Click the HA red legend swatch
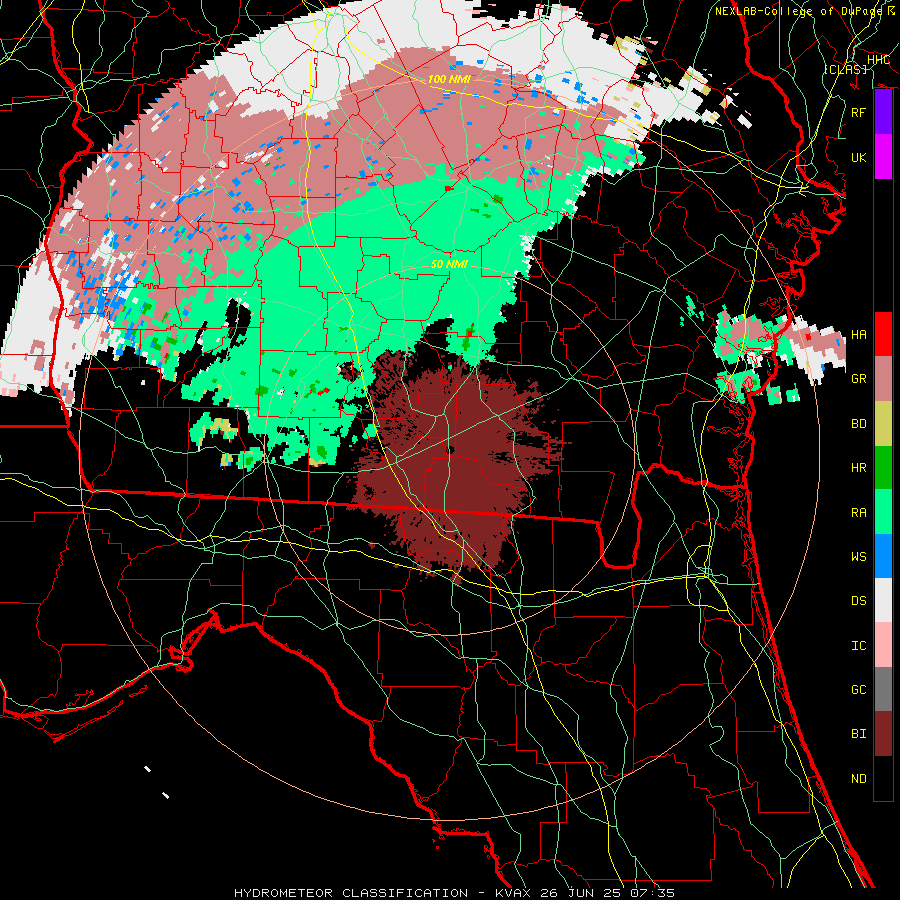 point(883,334)
